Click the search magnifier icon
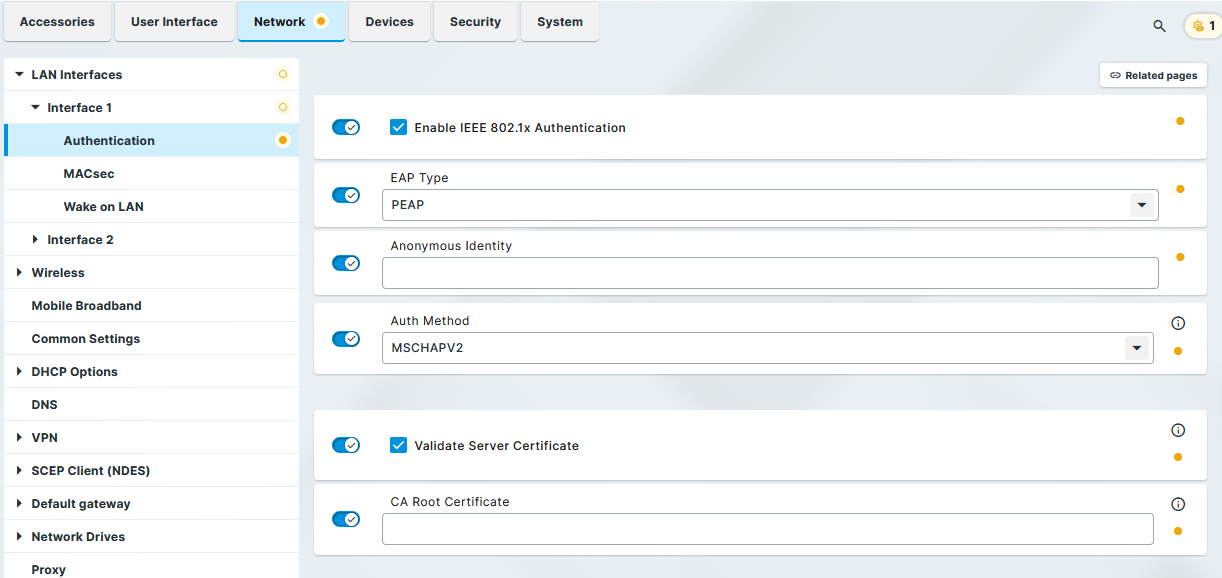 point(1159,26)
